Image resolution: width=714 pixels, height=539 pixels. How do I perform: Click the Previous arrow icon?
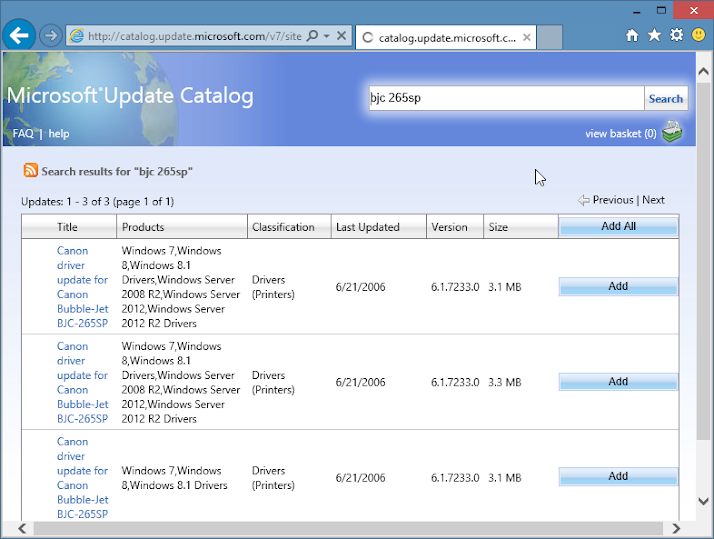[x=583, y=200]
